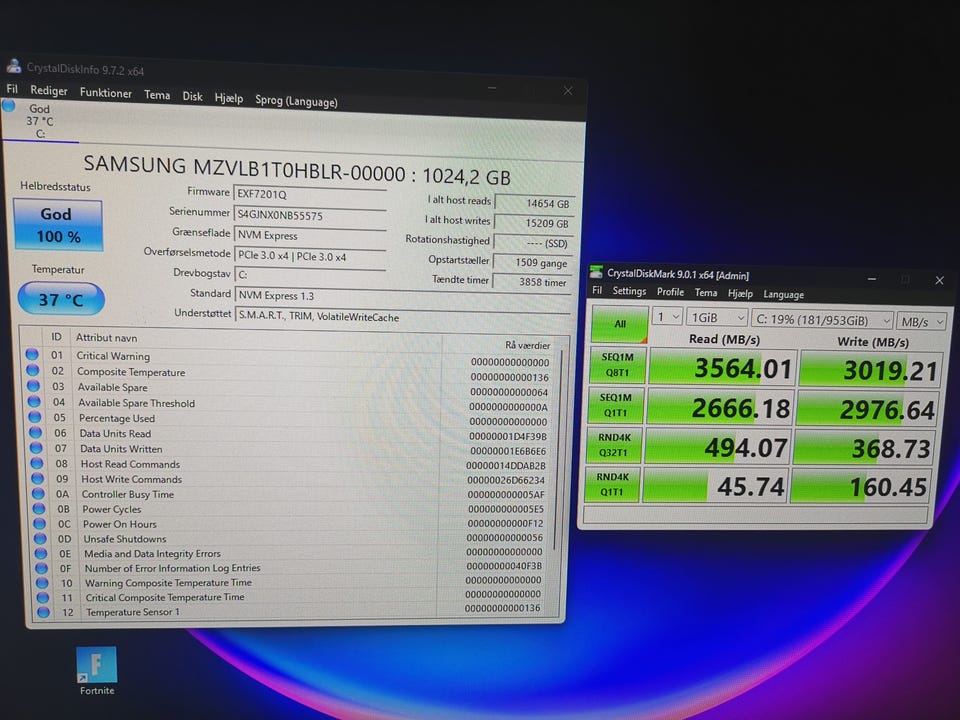Click the status circle for Data Units Written
The image size is (960, 720).
pos(36,448)
